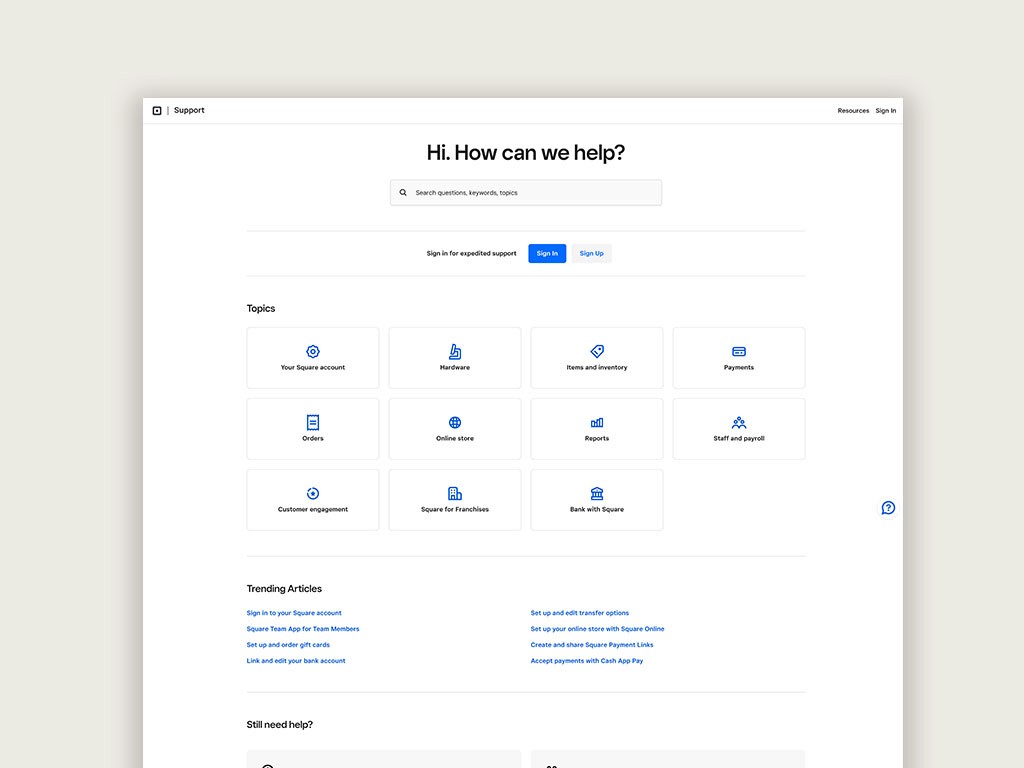Click Sign in for expedited support text

[472, 253]
